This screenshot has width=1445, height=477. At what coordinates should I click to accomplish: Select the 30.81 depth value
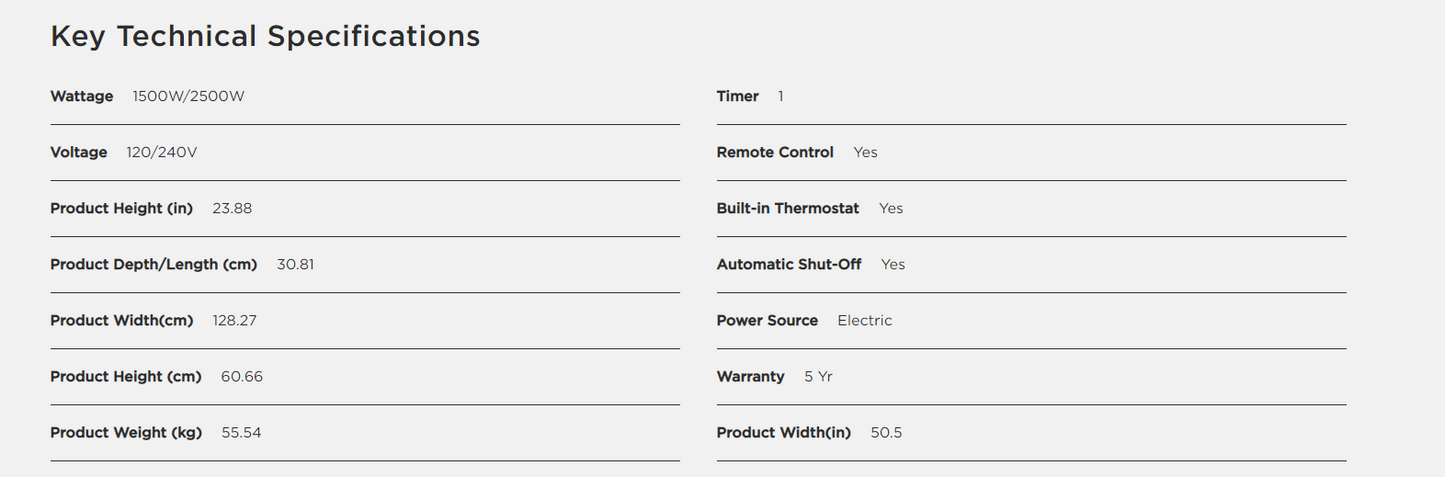296,265
